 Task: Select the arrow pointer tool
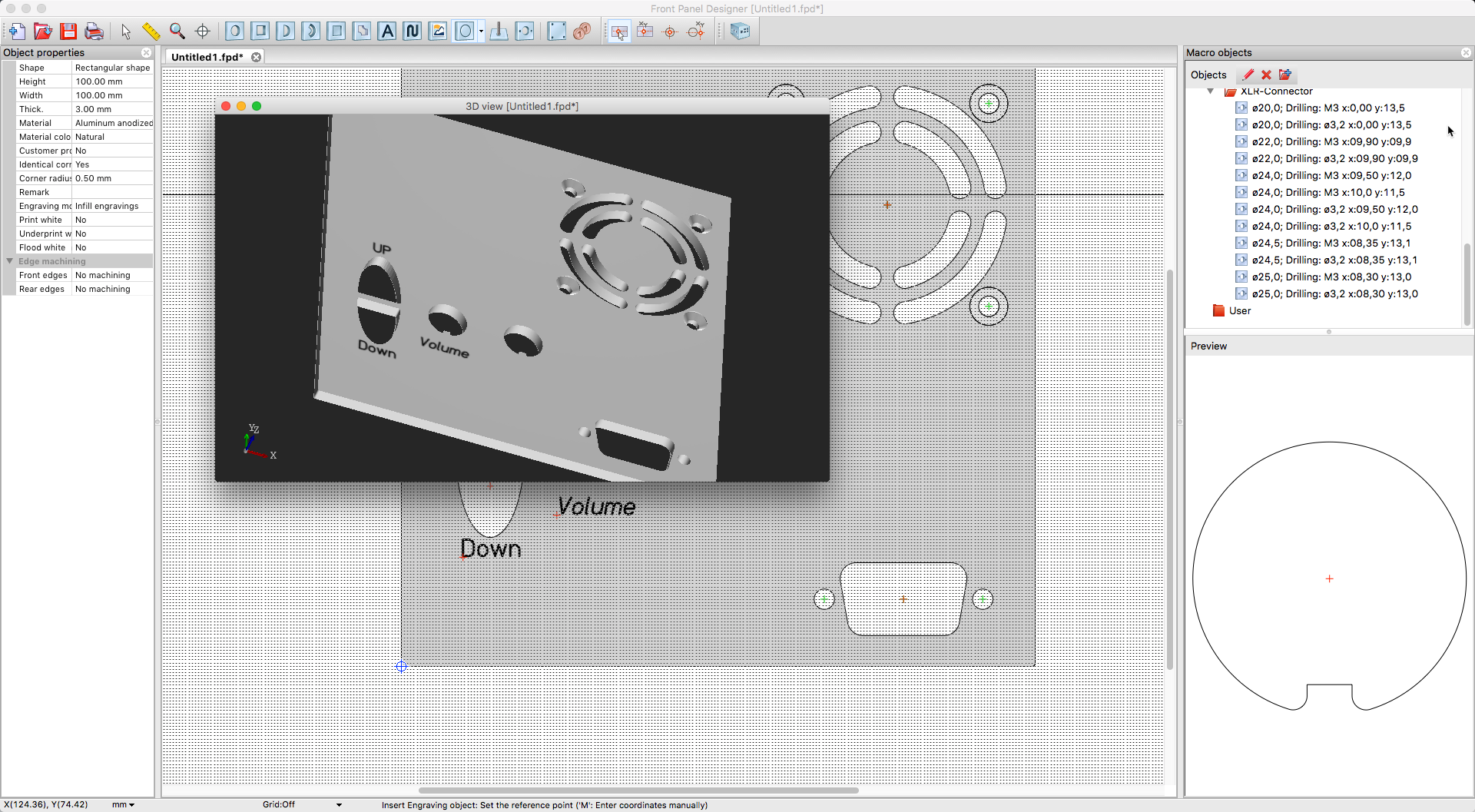(126, 31)
